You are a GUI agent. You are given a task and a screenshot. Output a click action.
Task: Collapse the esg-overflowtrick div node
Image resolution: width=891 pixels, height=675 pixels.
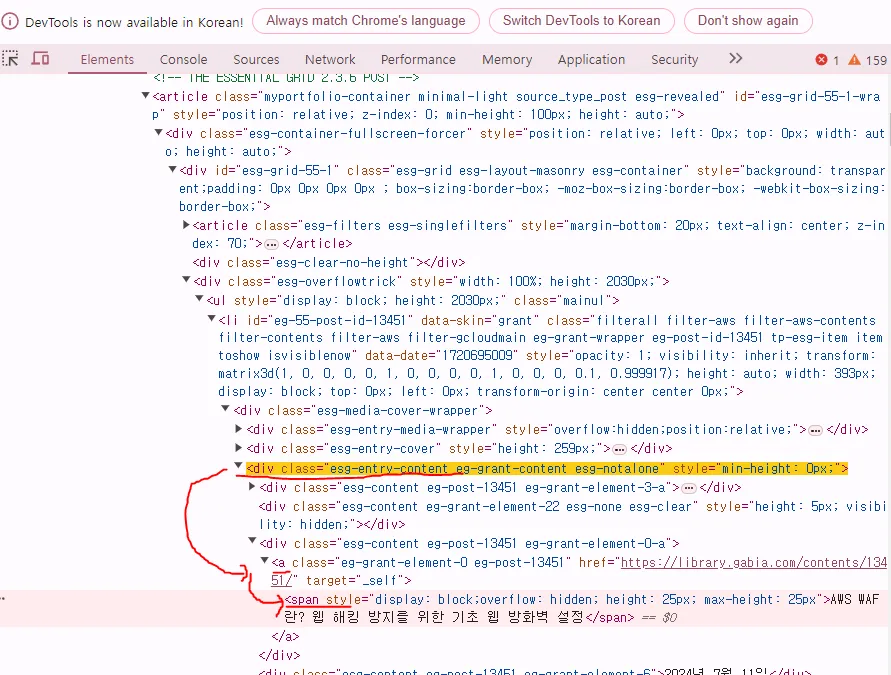tap(186, 280)
